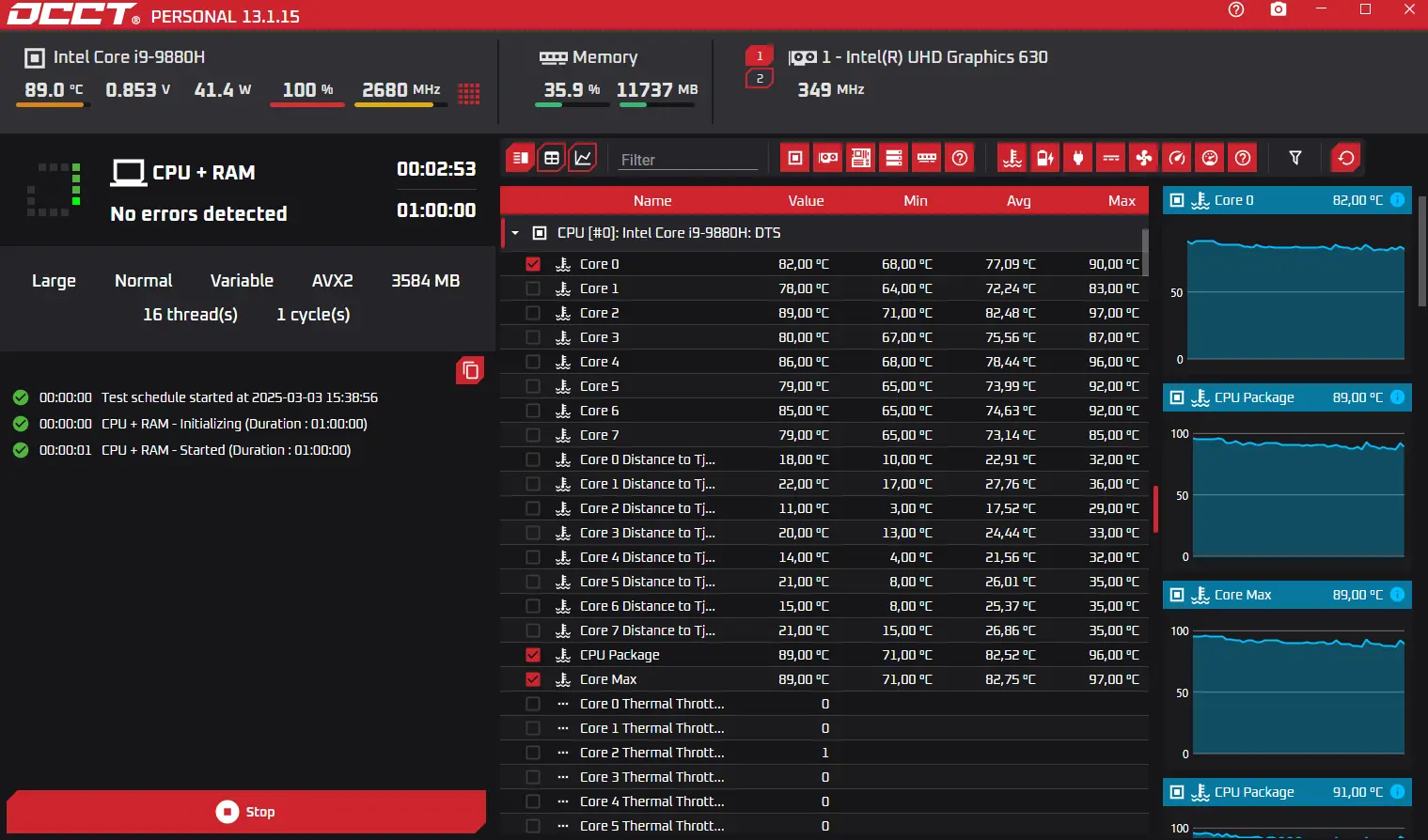Viewport: 1428px width, 840px height.
Task: Collapse the CPU [#0] Intel Core i9-9880H group
Action: 515,233
